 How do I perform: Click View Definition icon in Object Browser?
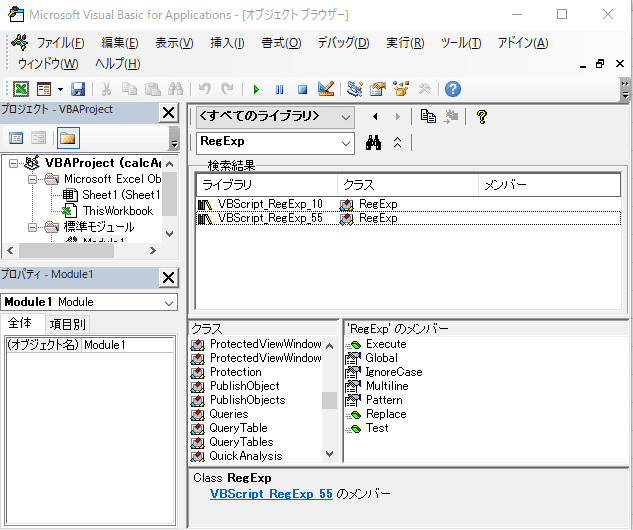pyautogui.click(x=451, y=117)
